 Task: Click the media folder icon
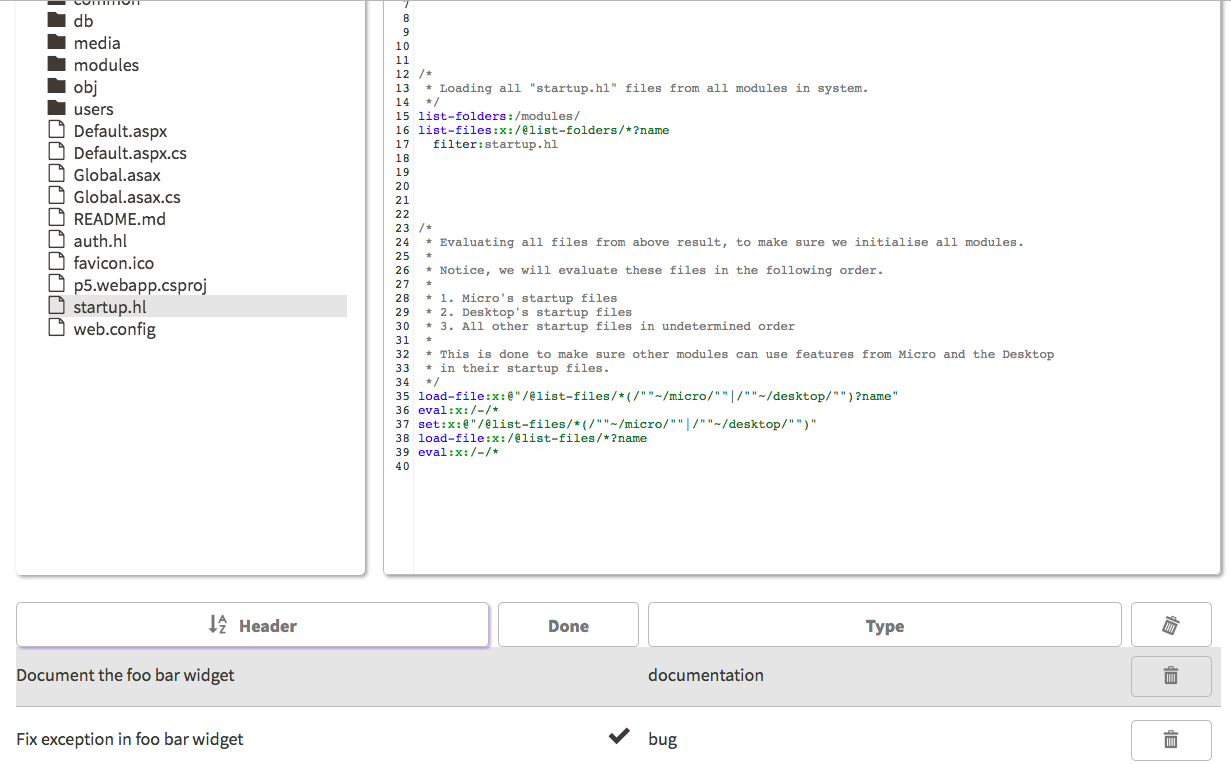(x=56, y=43)
